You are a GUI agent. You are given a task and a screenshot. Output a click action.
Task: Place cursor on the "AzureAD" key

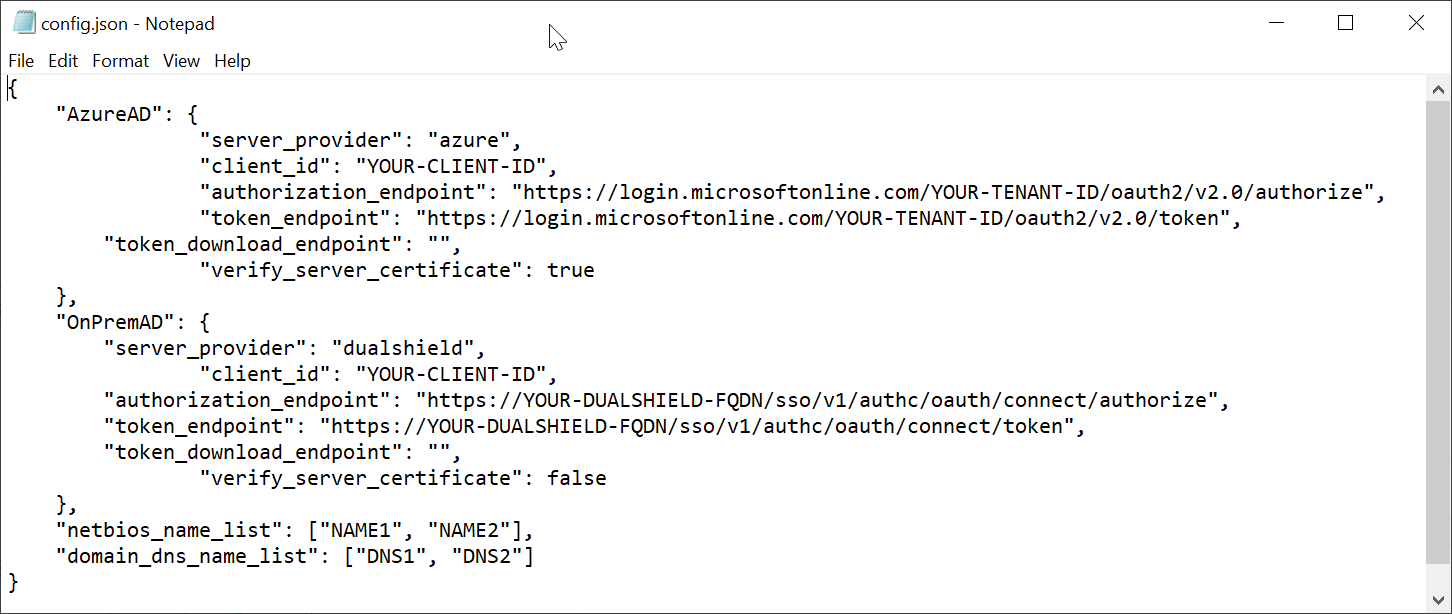click(109, 114)
